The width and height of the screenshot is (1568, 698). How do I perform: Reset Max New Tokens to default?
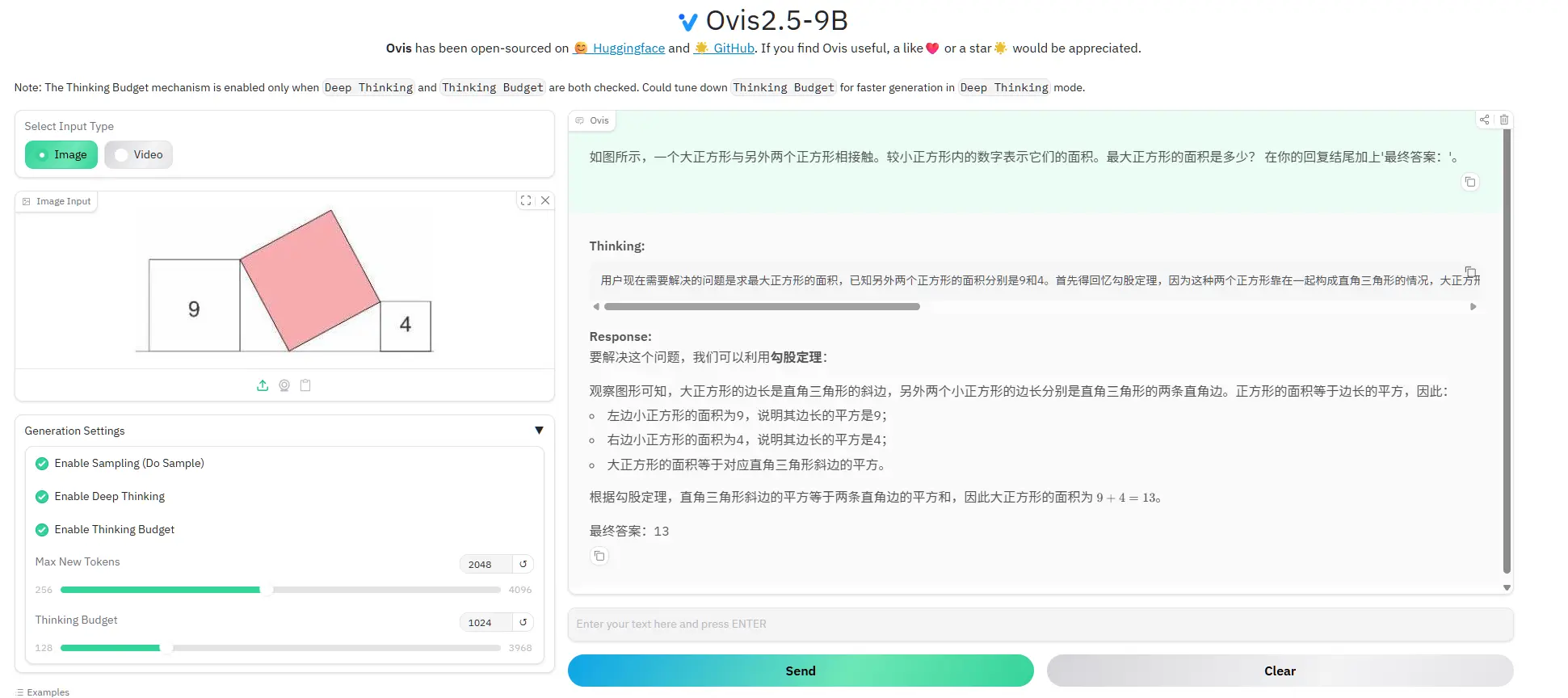click(523, 564)
